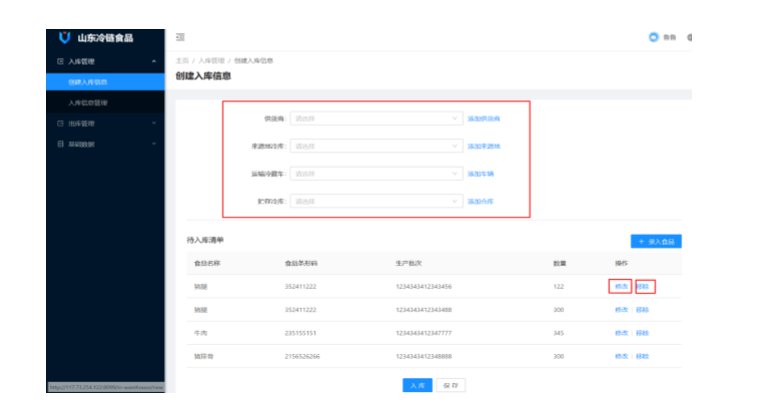Click the 出库管理 menu icon in sidebar

(60, 124)
